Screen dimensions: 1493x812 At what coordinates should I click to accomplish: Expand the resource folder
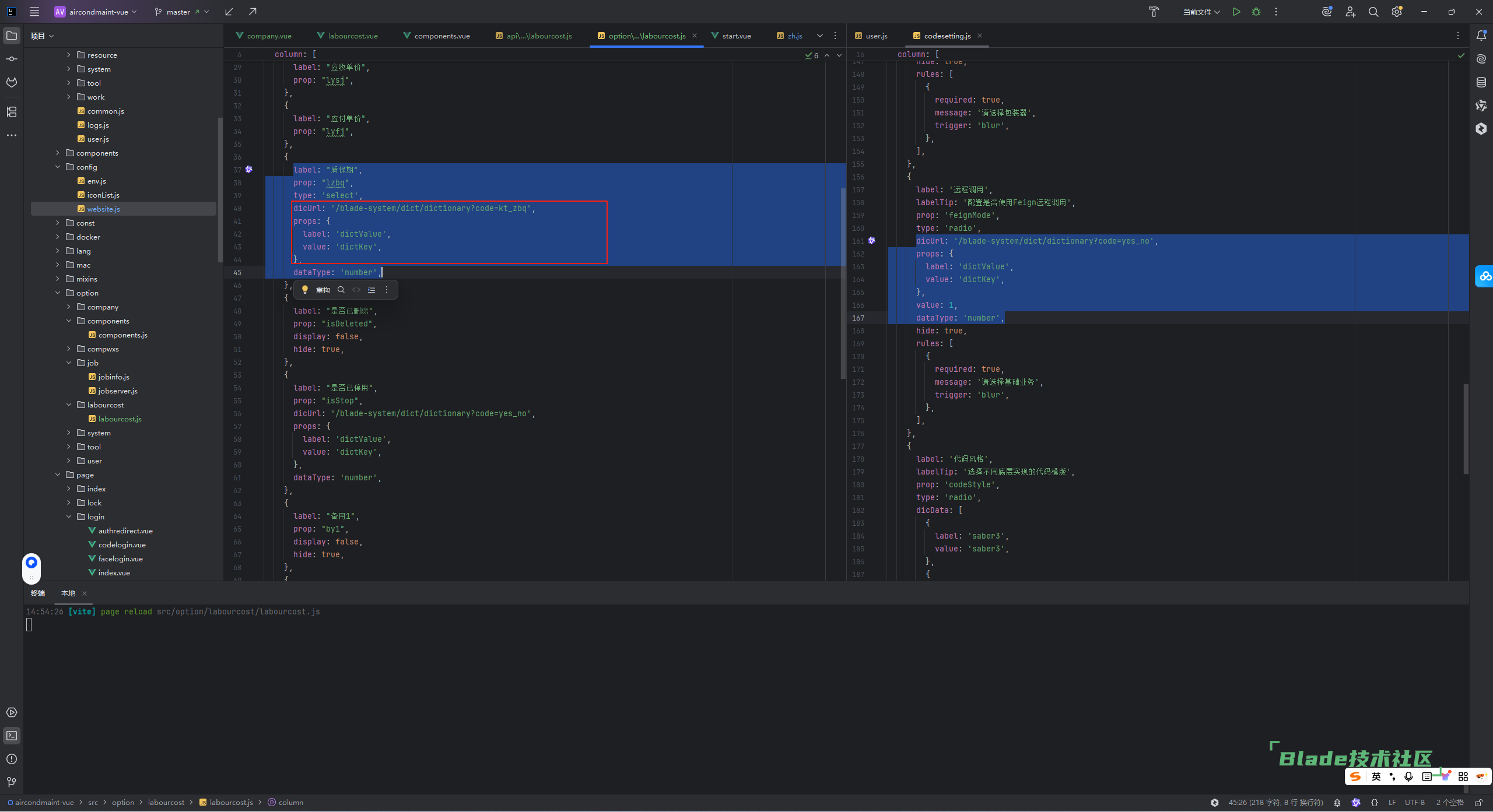[x=68, y=55]
